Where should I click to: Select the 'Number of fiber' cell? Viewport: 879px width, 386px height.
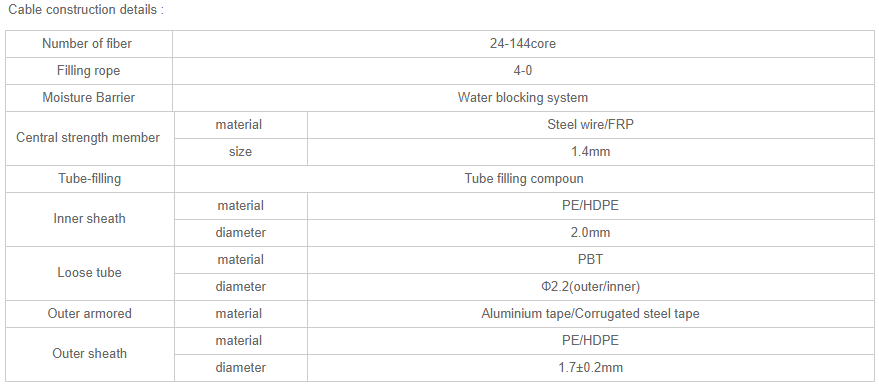(x=89, y=44)
